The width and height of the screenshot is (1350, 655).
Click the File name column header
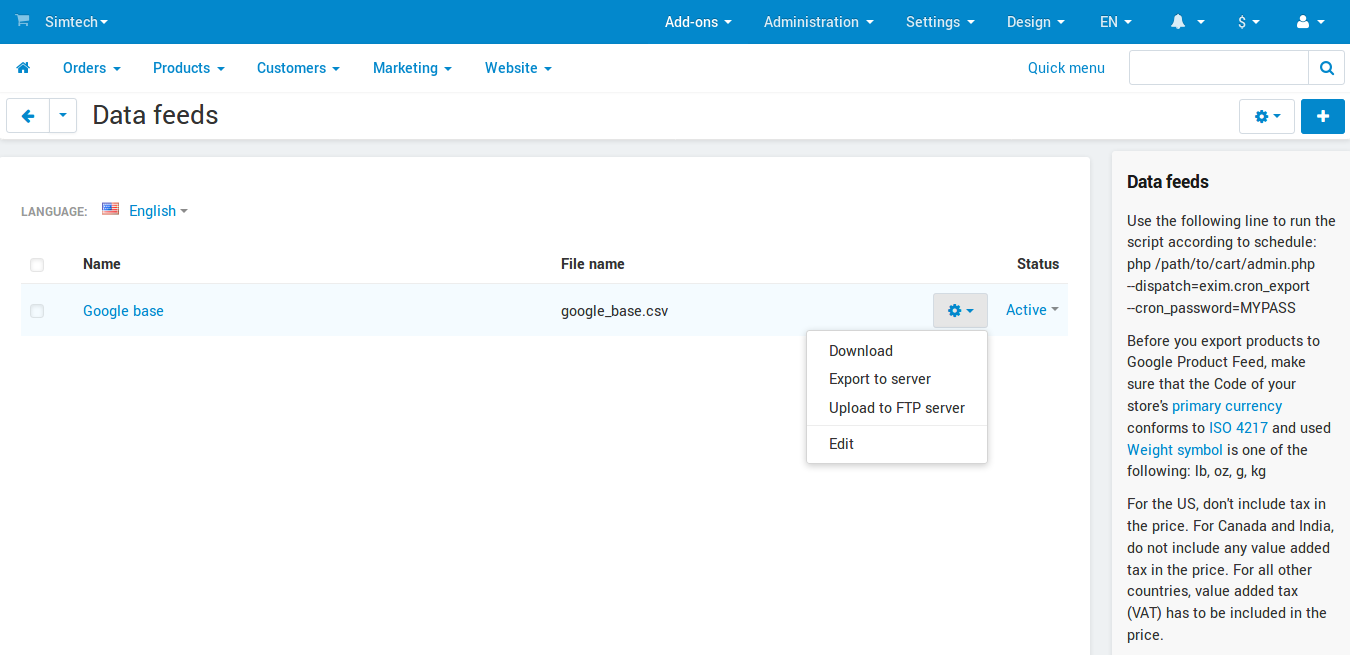point(593,264)
